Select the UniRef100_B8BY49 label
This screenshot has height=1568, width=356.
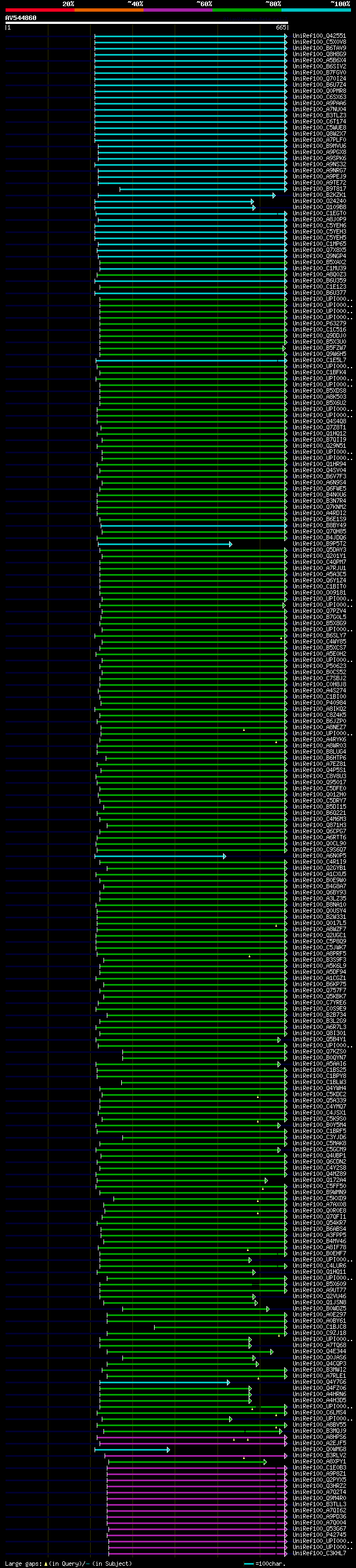pyautogui.click(x=319, y=525)
